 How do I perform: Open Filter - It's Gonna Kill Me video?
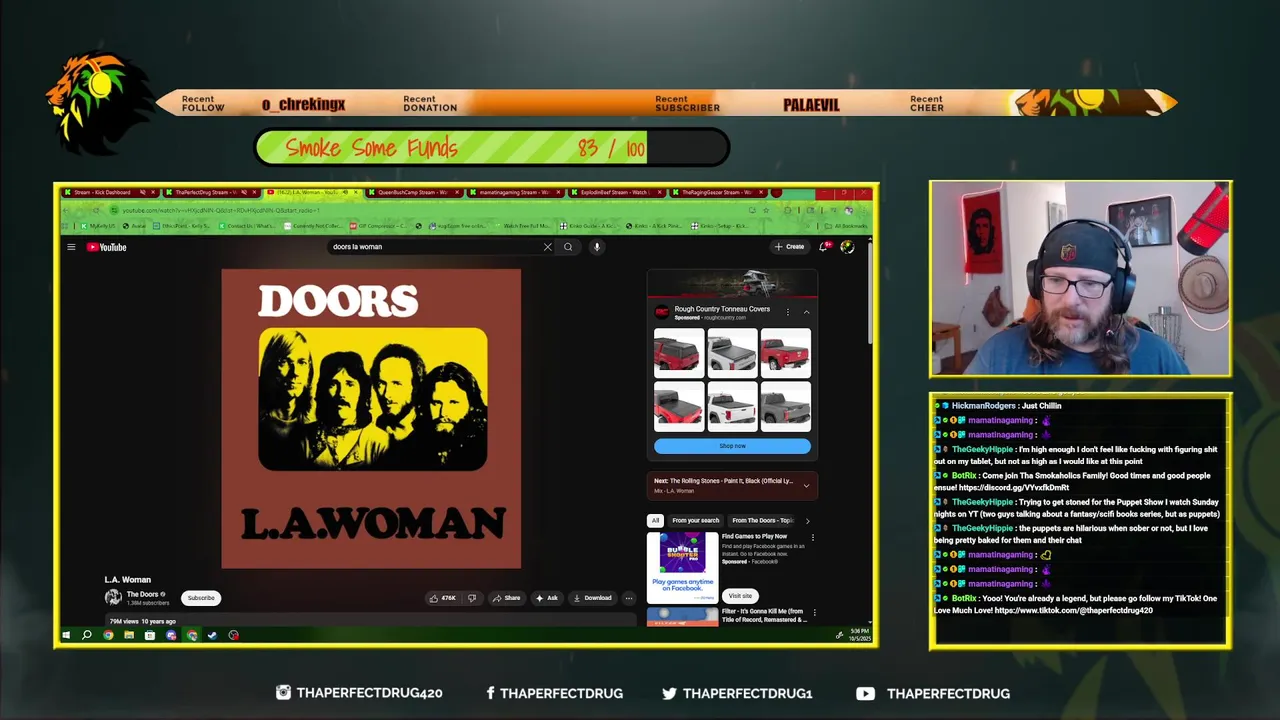point(764,615)
